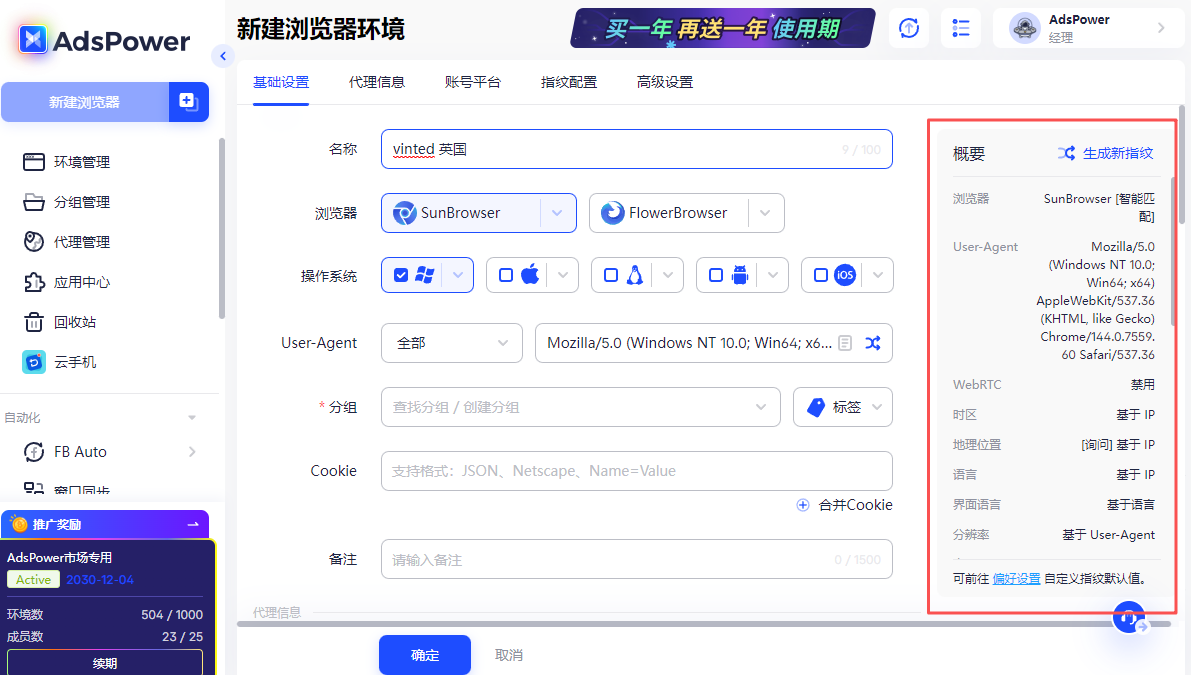The width and height of the screenshot is (1191, 675).
Task: Open 偏好设置 via the link
Action: pos(1016,578)
